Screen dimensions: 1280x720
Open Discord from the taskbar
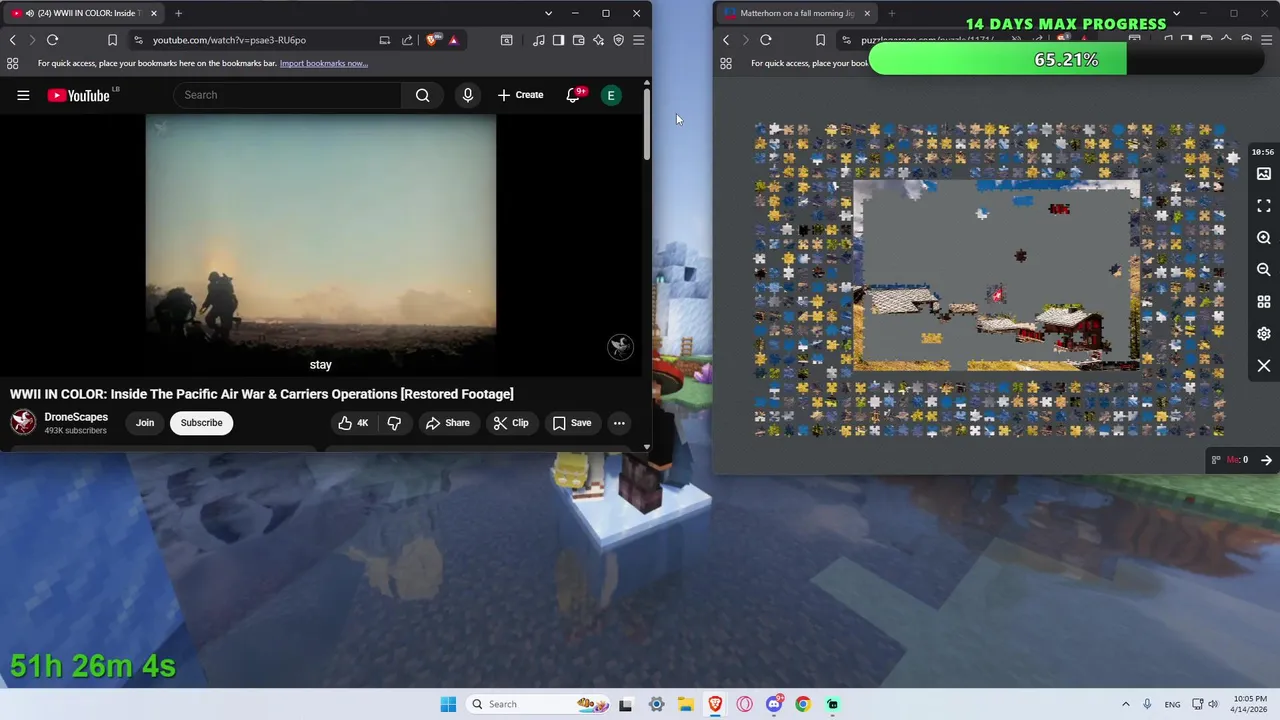coord(774,704)
